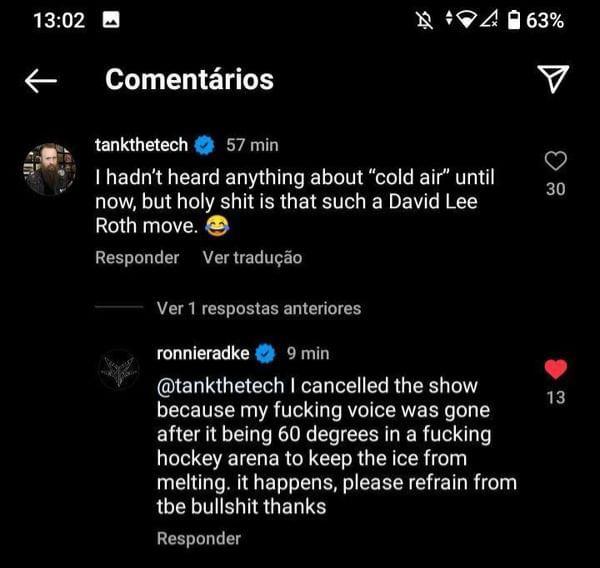
Task: Tap the back arrow icon
Action: tap(41, 80)
